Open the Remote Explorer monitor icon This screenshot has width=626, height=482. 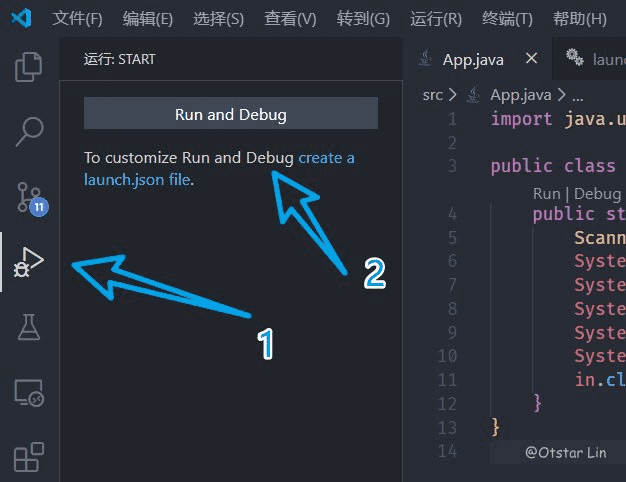coord(29,393)
